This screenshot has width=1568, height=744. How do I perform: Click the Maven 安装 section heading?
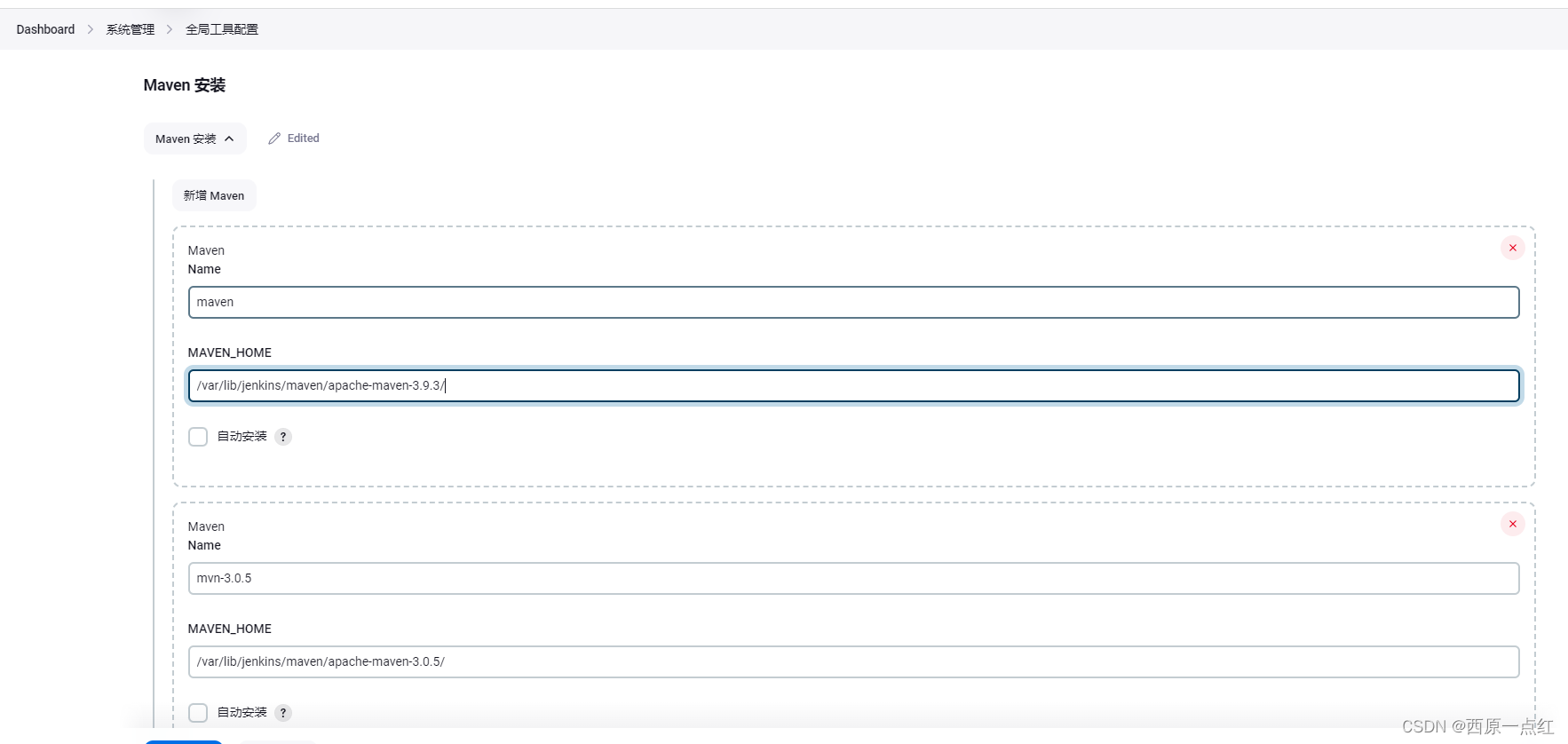click(185, 85)
